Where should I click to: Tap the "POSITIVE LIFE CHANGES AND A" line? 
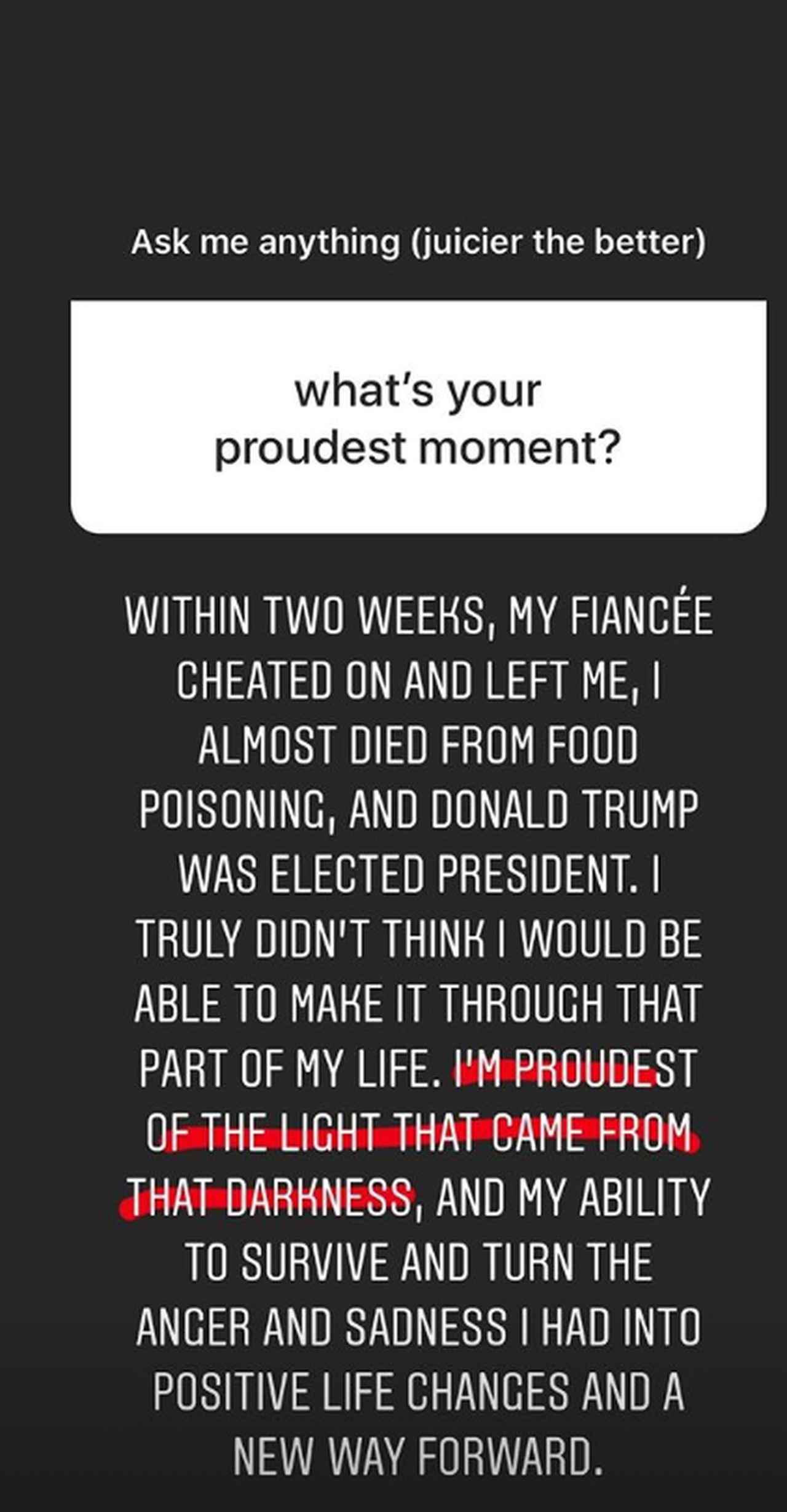(418, 1391)
